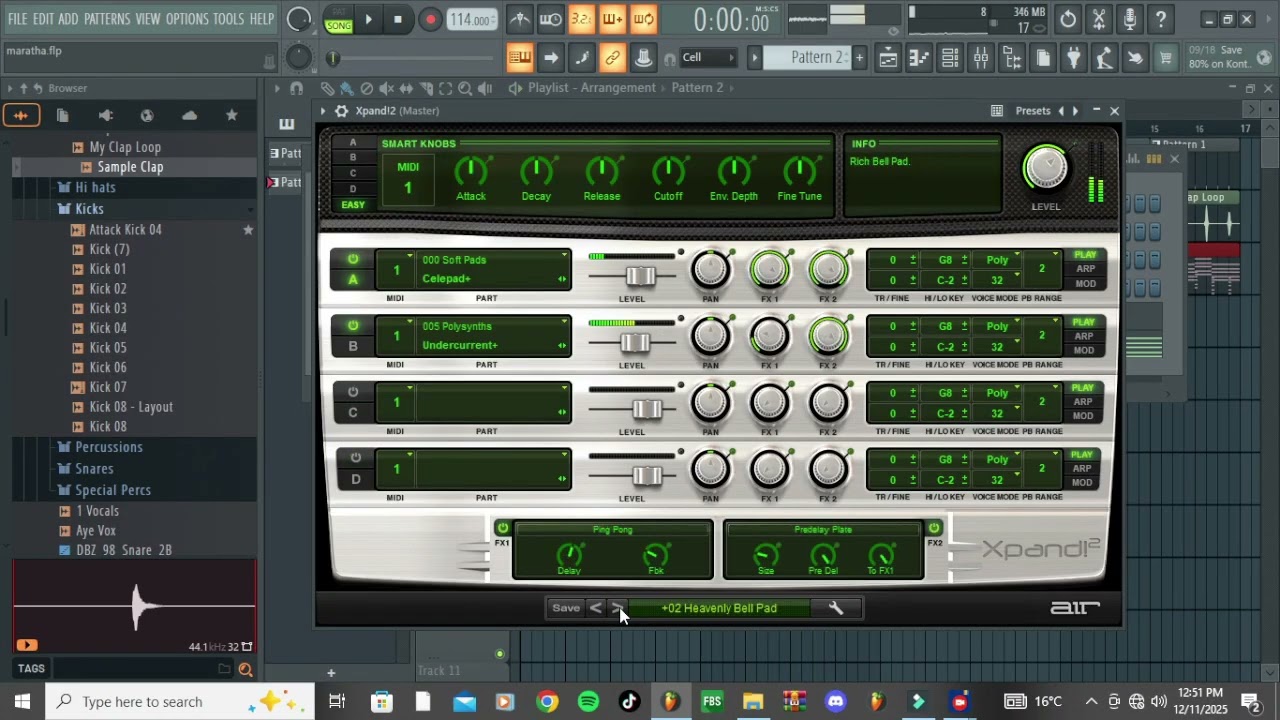Click the scissors one-click audio icon
Viewport: 1280px width, 720px height.
[x=1099, y=19]
